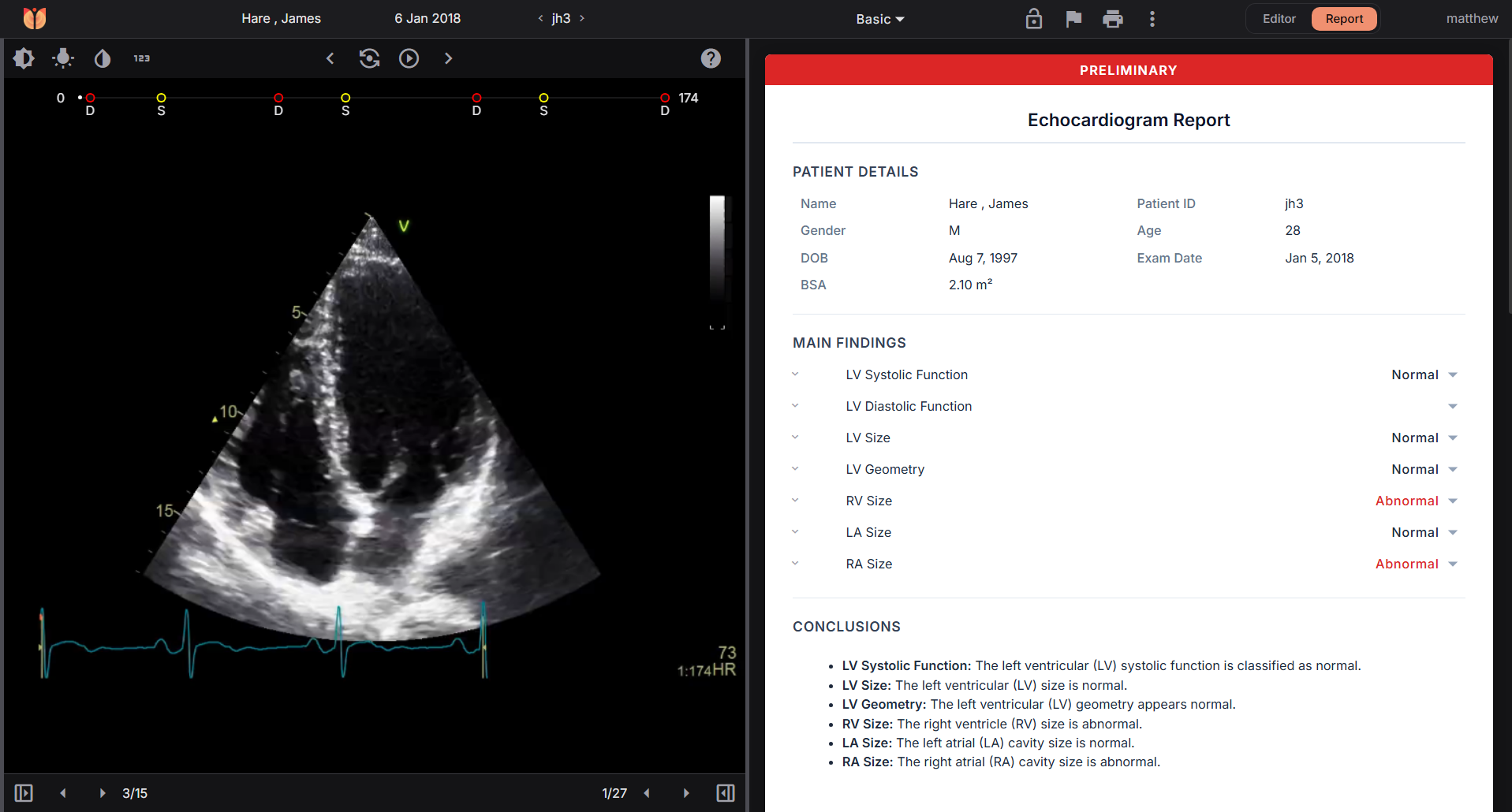Click the matthew user account
Viewport: 1512px width, 812px height.
1472,19
